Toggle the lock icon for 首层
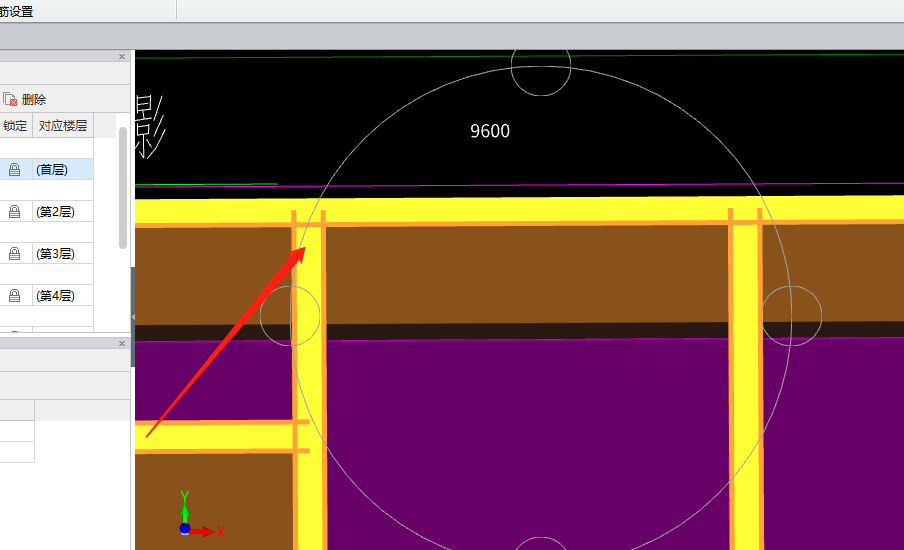Image resolution: width=904 pixels, height=550 pixels. (x=14, y=169)
